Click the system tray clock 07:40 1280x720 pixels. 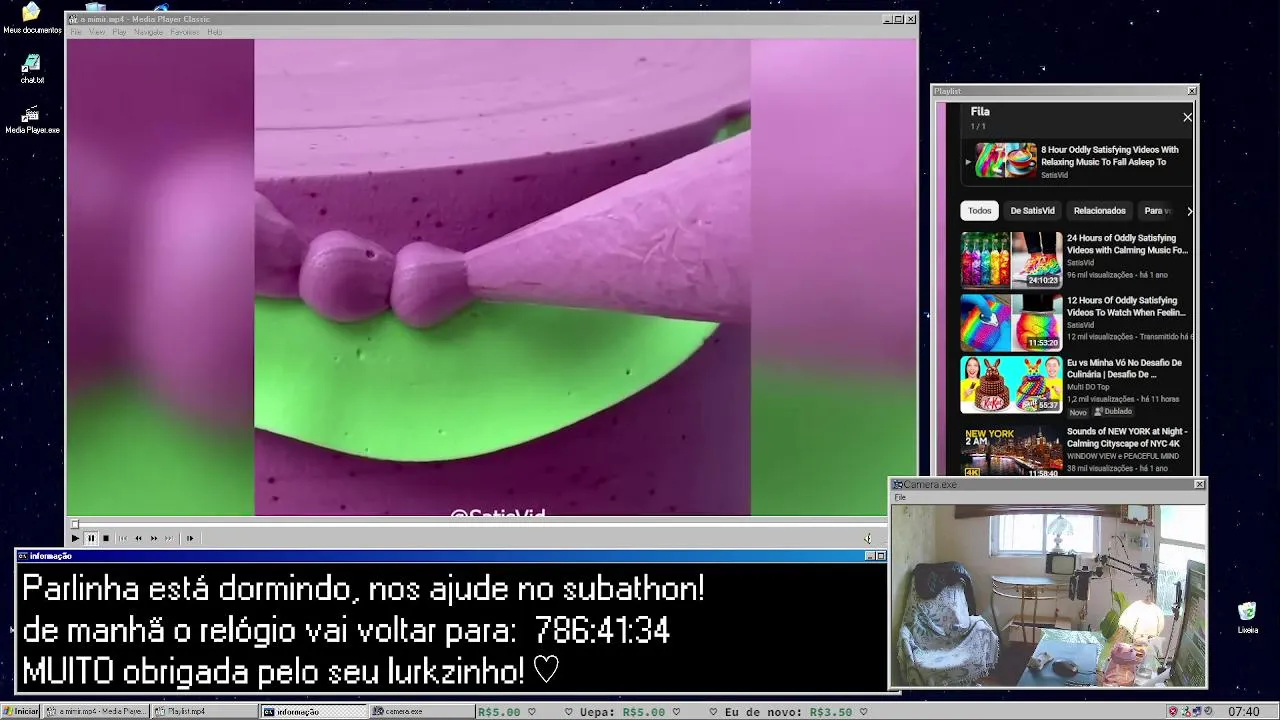1243,712
